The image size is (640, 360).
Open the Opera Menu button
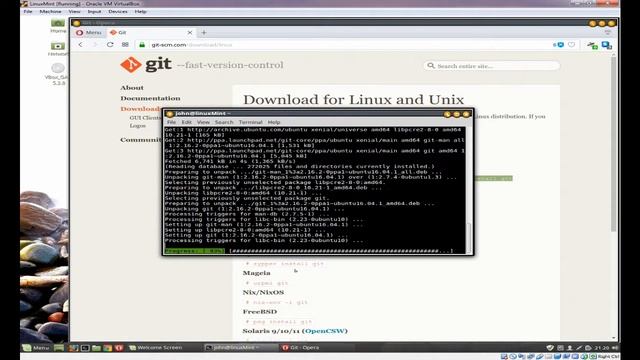pos(89,32)
